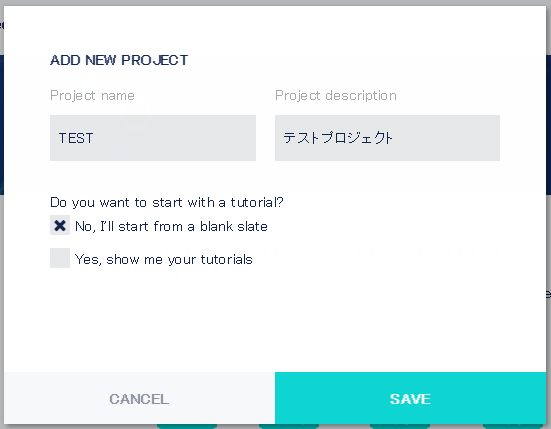Viewport: 551px width, 429px height.
Task: Click the empty tutorial checkbox box
Action: click(60, 258)
